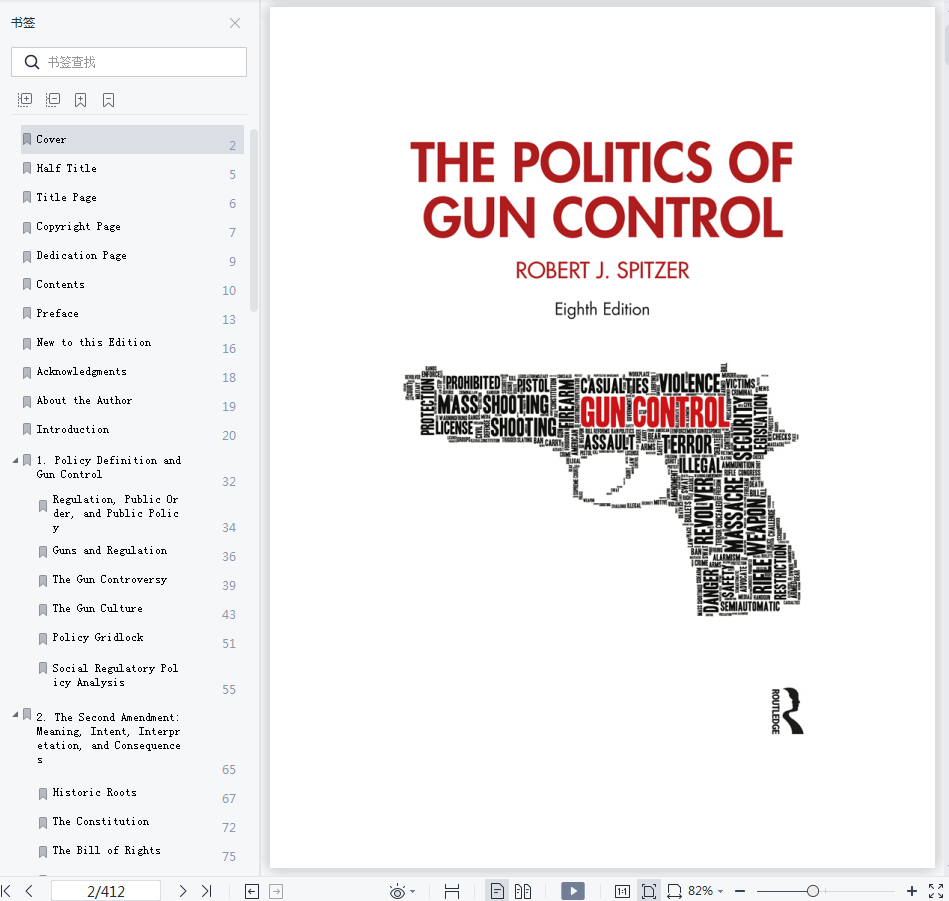Toggle continuous scrolling mode
This screenshot has width=949, height=901.
pos(452,891)
